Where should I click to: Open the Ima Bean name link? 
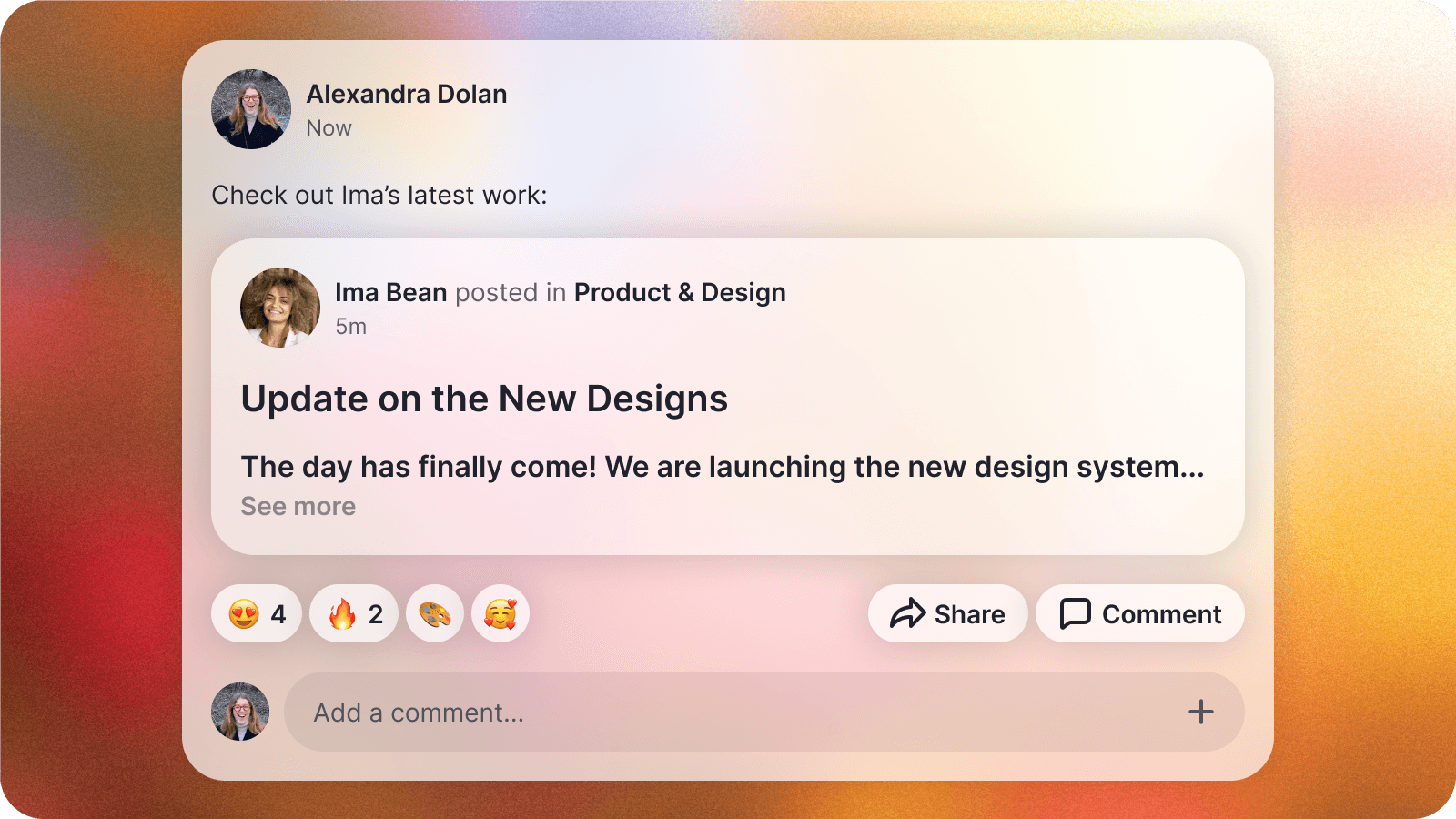[x=391, y=293]
